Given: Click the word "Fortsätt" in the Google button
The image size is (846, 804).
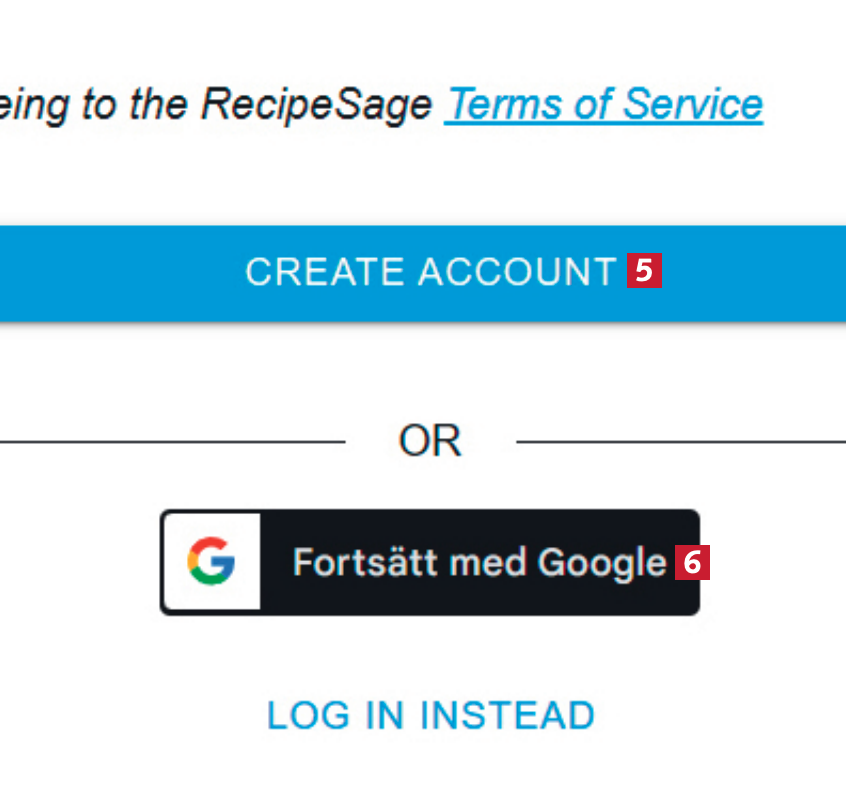Looking at the screenshot, I should tap(367, 562).
